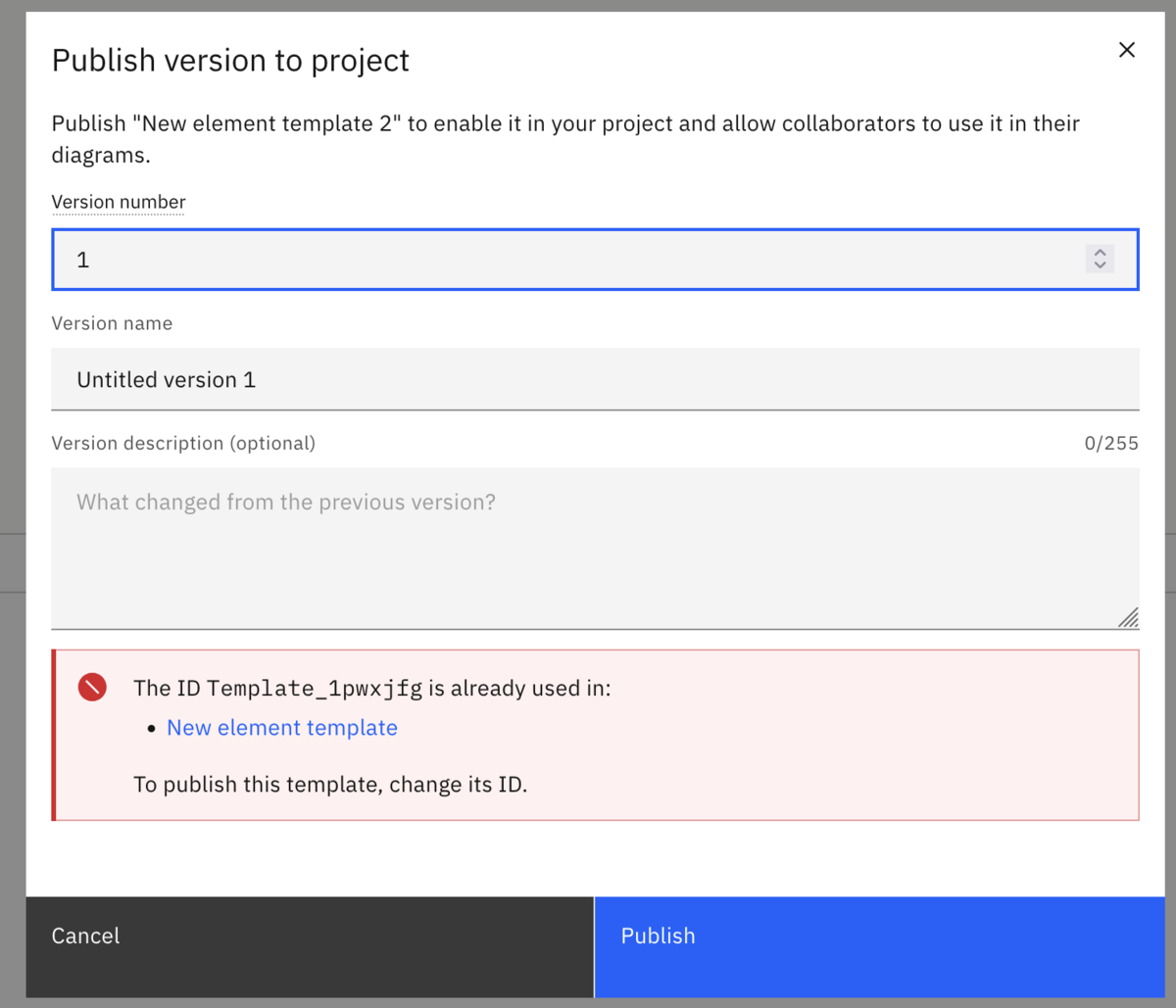Viewport: 1176px width, 1008px height.
Task: Select the stop-sign icon next to the ID message
Action: [x=91, y=687]
